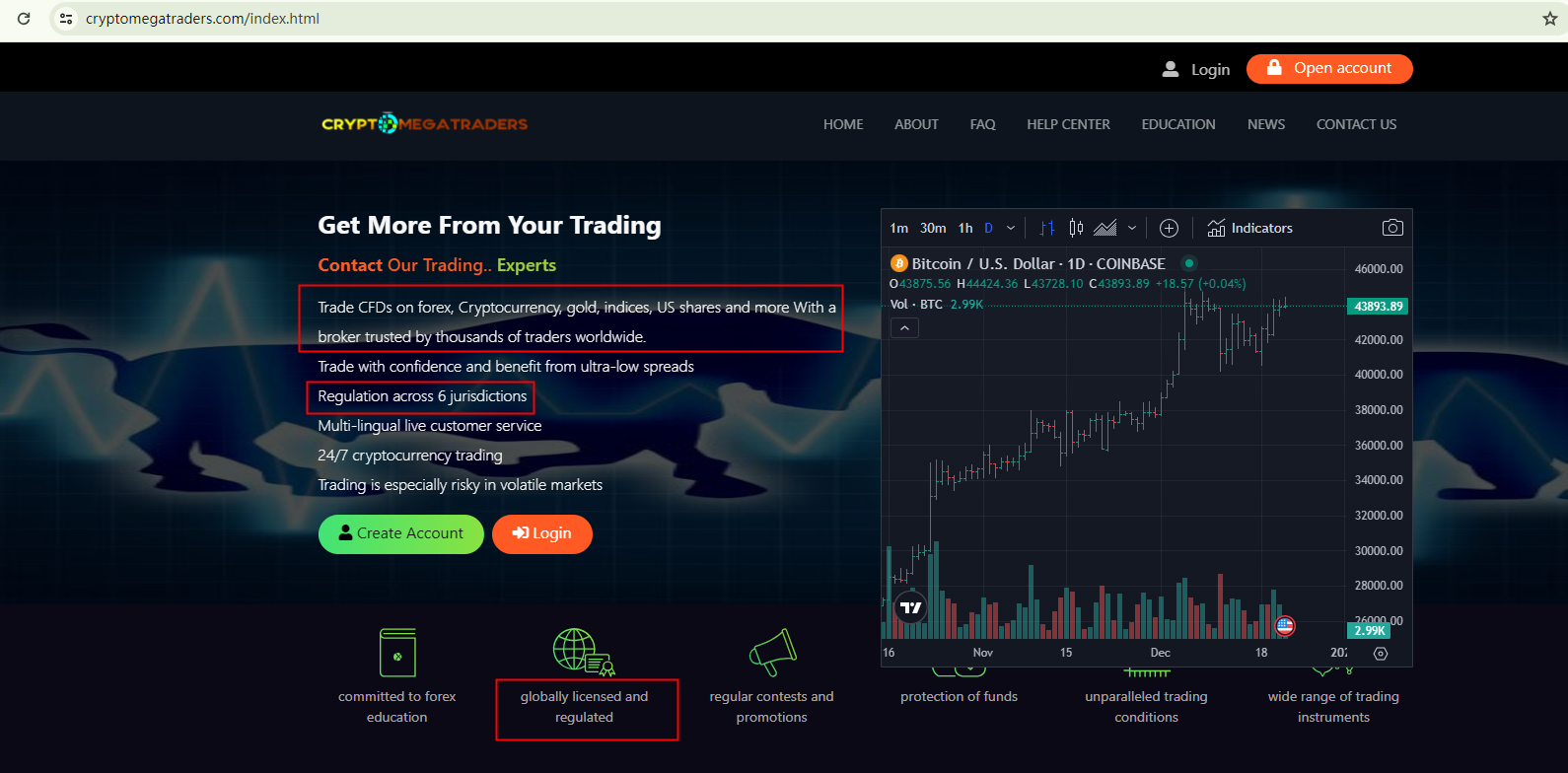Click the 'Contact Our Trading.. Experts' subheading

tap(437, 264)
